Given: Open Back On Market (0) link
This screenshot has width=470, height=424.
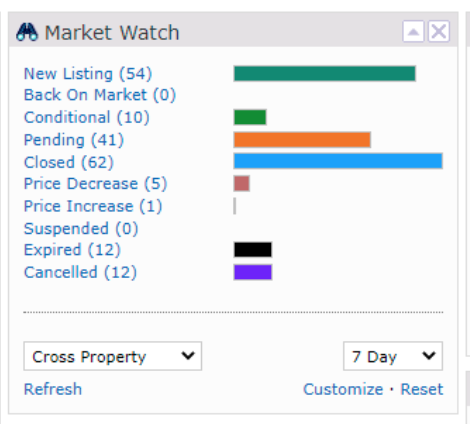Looking at the screenshot, I should [100, 95].
